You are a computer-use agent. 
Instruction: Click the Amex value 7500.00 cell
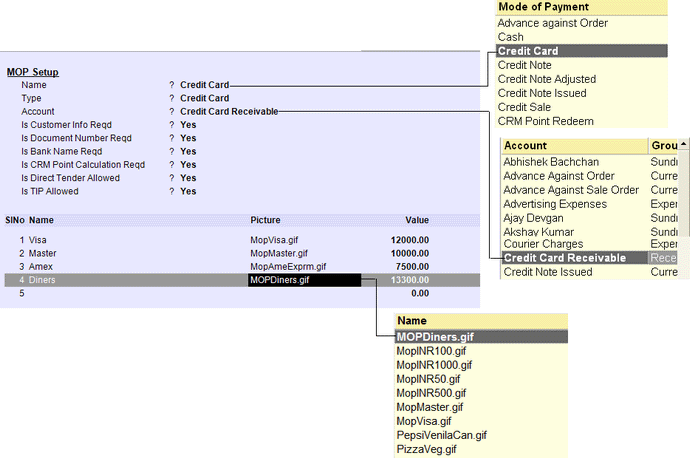pos(412,267)
